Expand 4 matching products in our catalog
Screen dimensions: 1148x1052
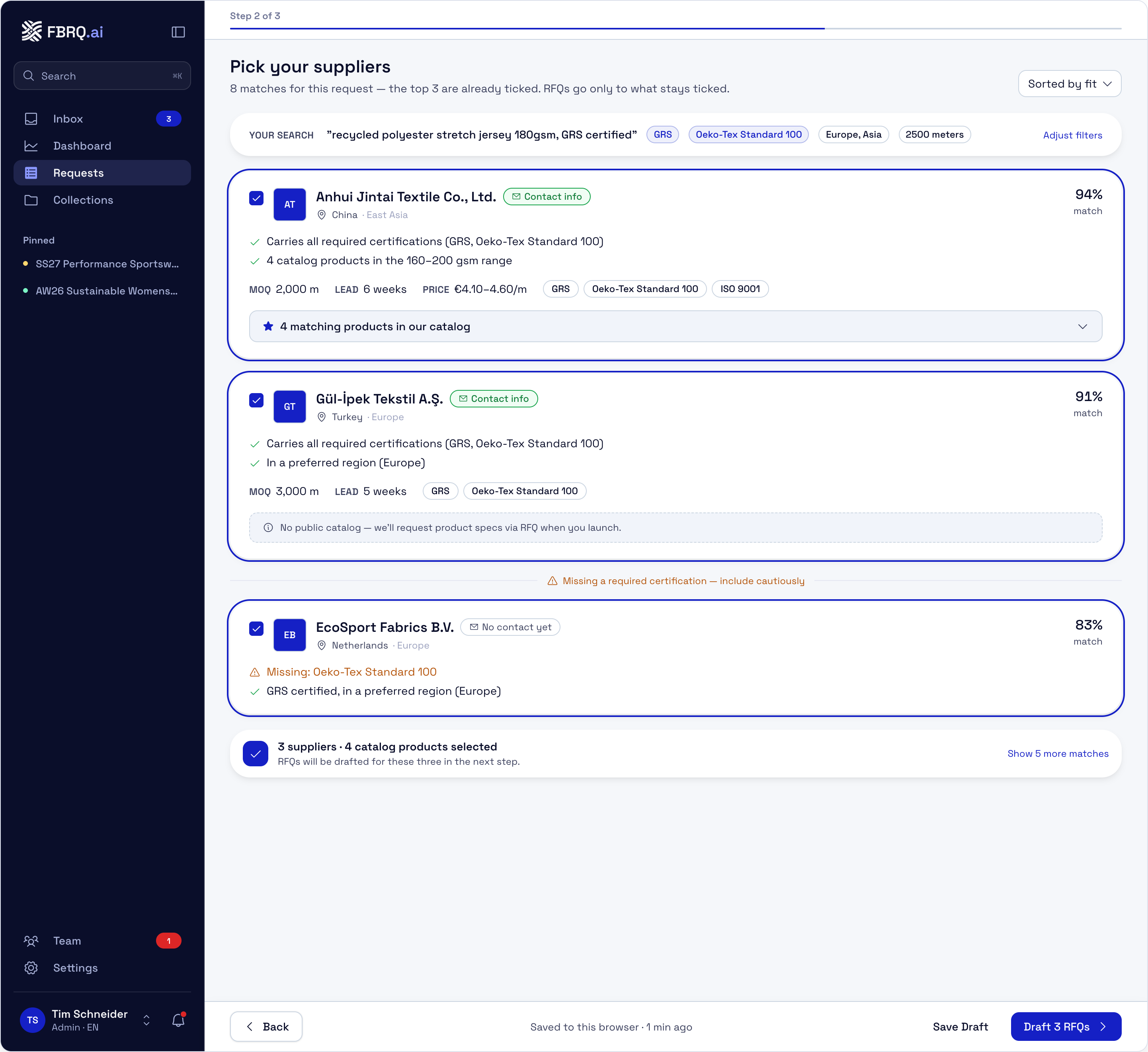676,326
